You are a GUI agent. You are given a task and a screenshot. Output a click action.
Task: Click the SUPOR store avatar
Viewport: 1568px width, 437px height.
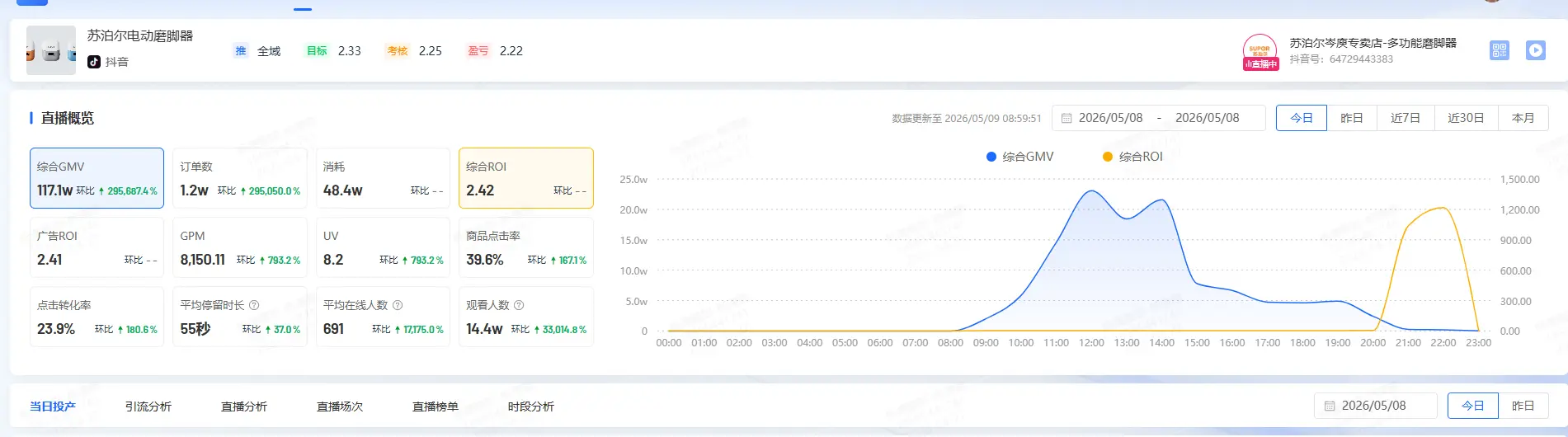[x=1260, y=51]
